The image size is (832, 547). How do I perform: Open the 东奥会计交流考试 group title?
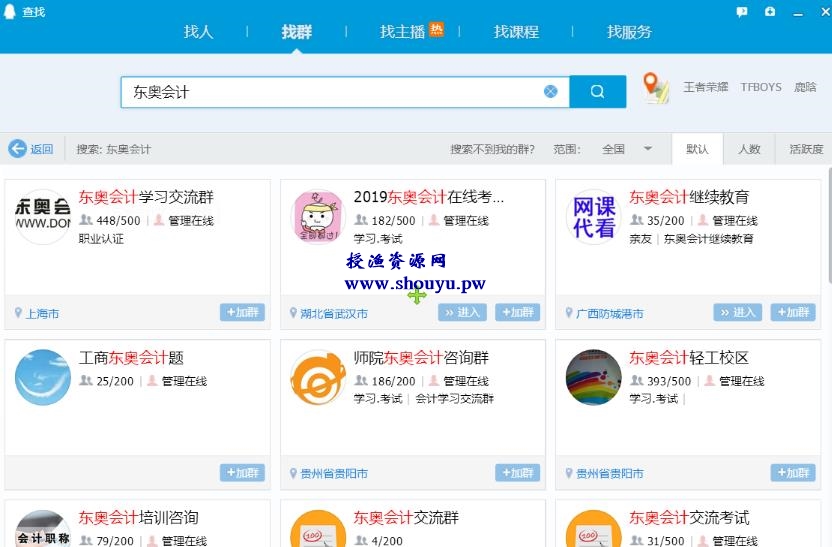689,518
